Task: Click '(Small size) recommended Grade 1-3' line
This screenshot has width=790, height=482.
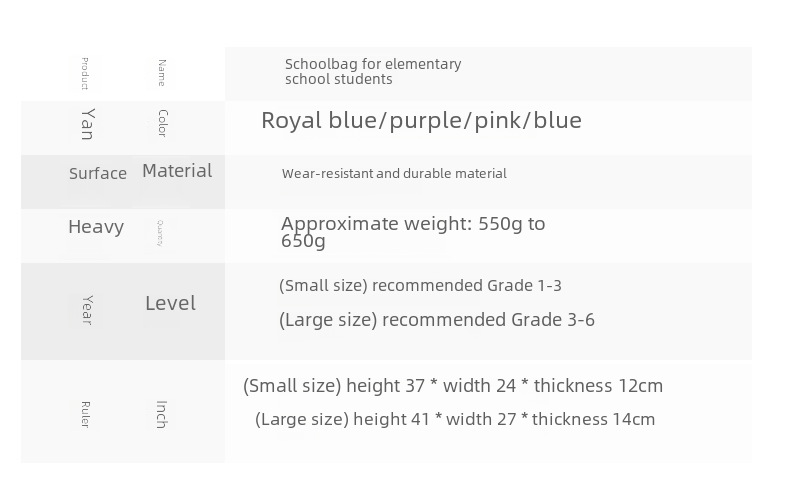Action: point(420,286)
